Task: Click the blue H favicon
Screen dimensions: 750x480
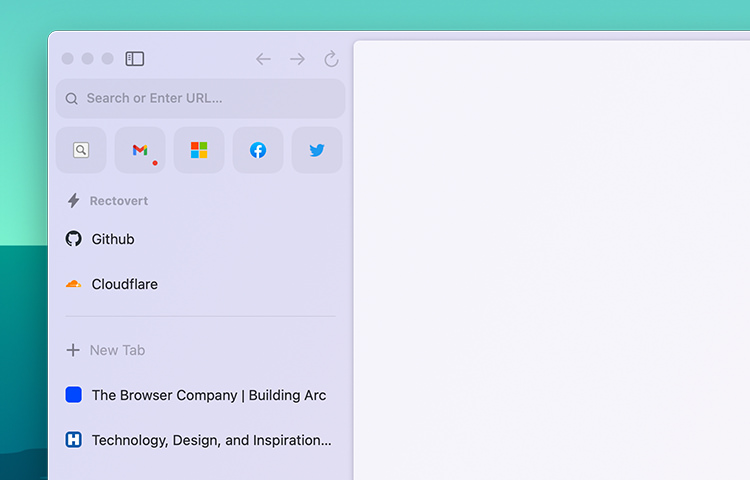Action: [x=74, y=440]
